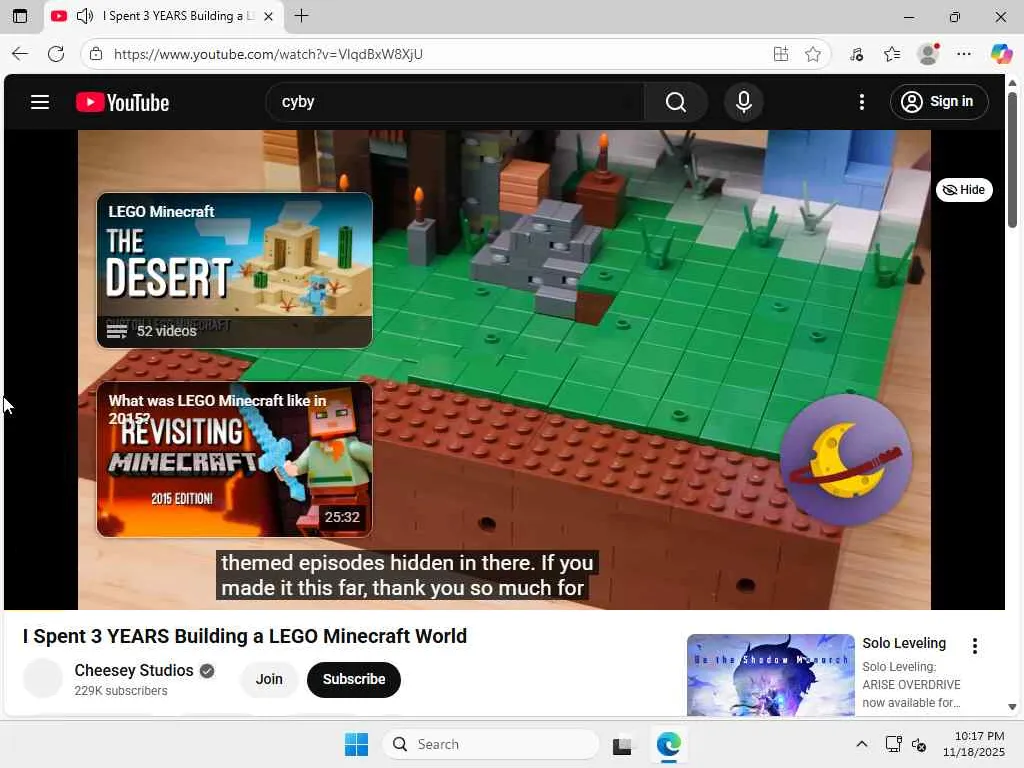Click the Windows taskbar Search box
Screen dimensions: 1024x768
[491, 744]
